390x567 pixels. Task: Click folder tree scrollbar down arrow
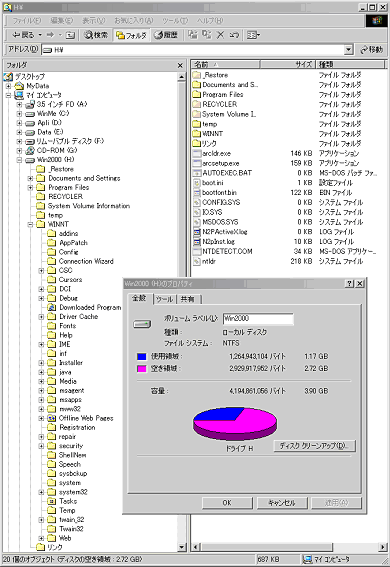pos(182,547)
